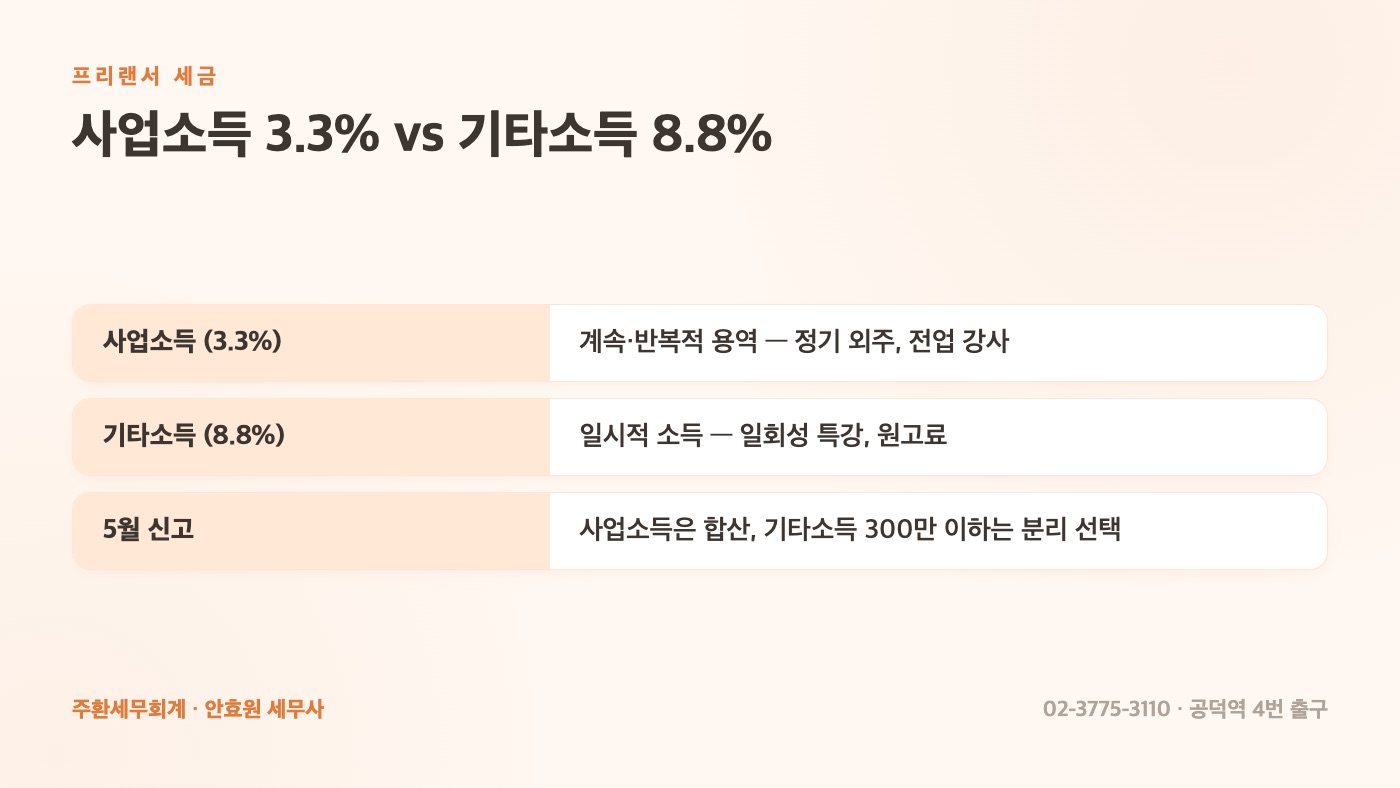Screen dimensions: 1400x788
Task: Click '3.3%' in the main title
Action: tap(321, 135)
